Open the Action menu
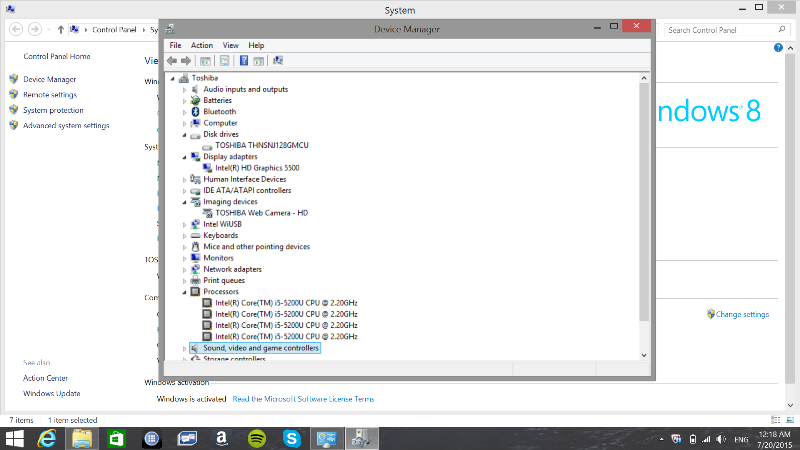 click(202, 45)
